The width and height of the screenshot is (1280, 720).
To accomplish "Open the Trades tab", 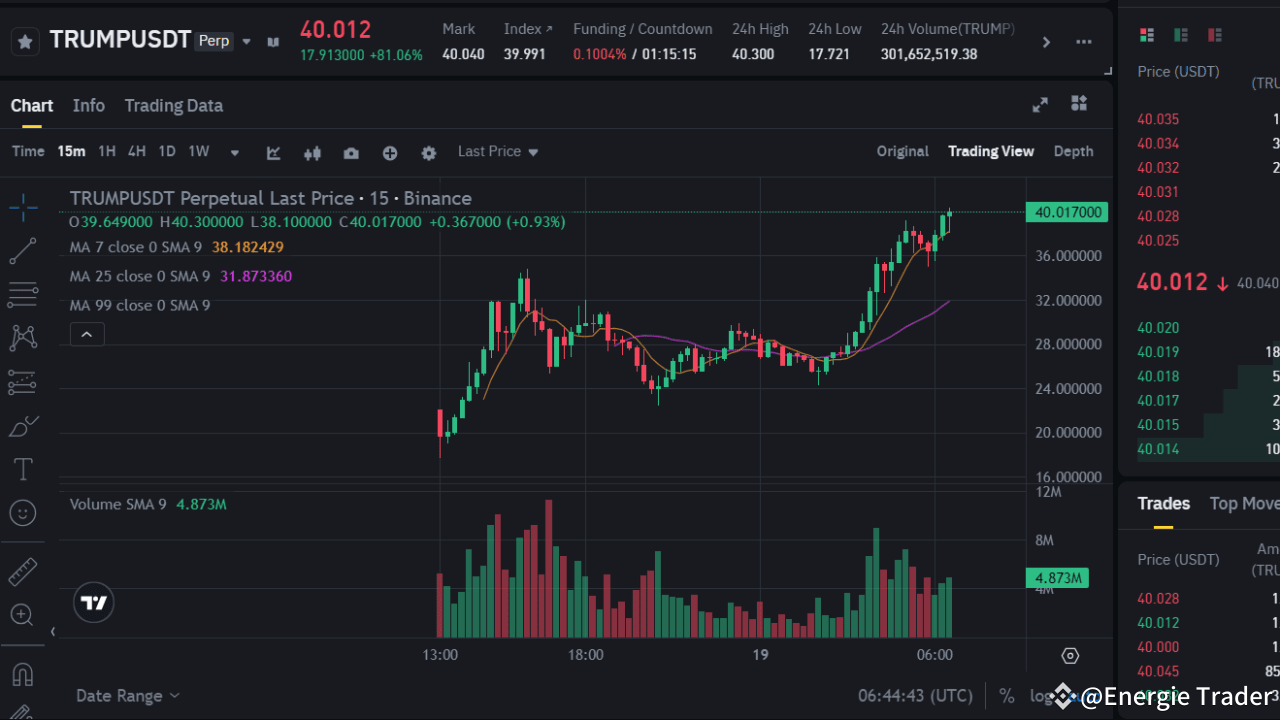I will pos(1164,504).
